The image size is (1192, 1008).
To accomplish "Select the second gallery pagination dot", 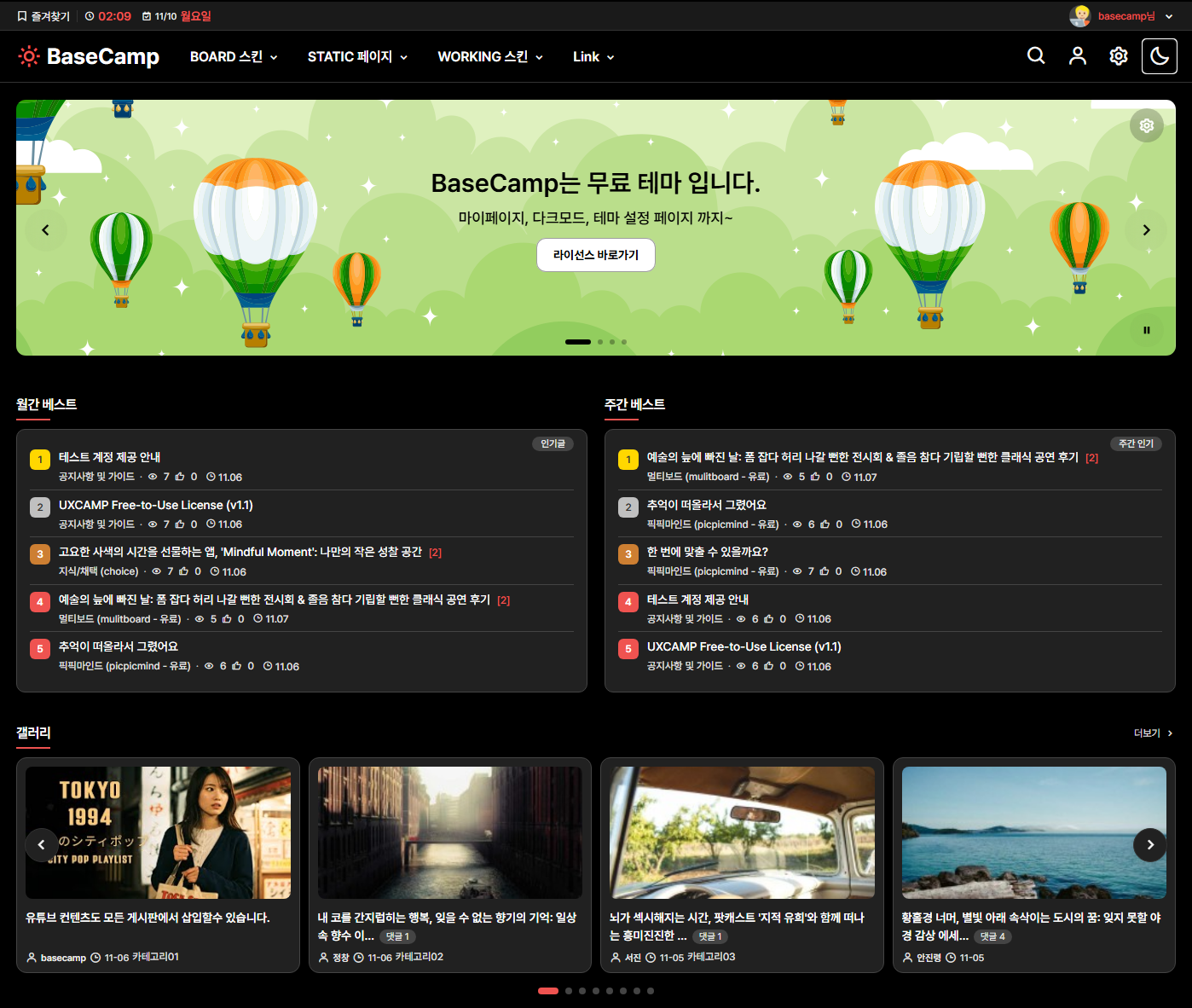I will (x=568, y=991).
